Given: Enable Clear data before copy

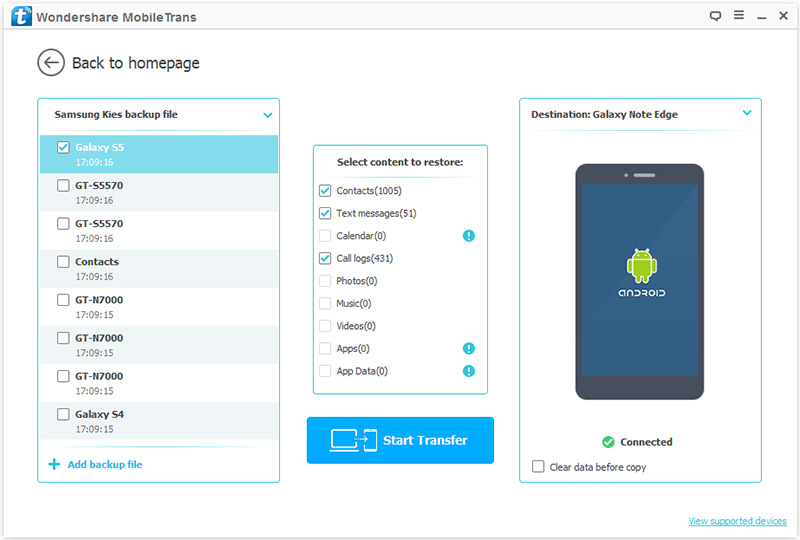Looking at the screenshot, I should 539,467.
